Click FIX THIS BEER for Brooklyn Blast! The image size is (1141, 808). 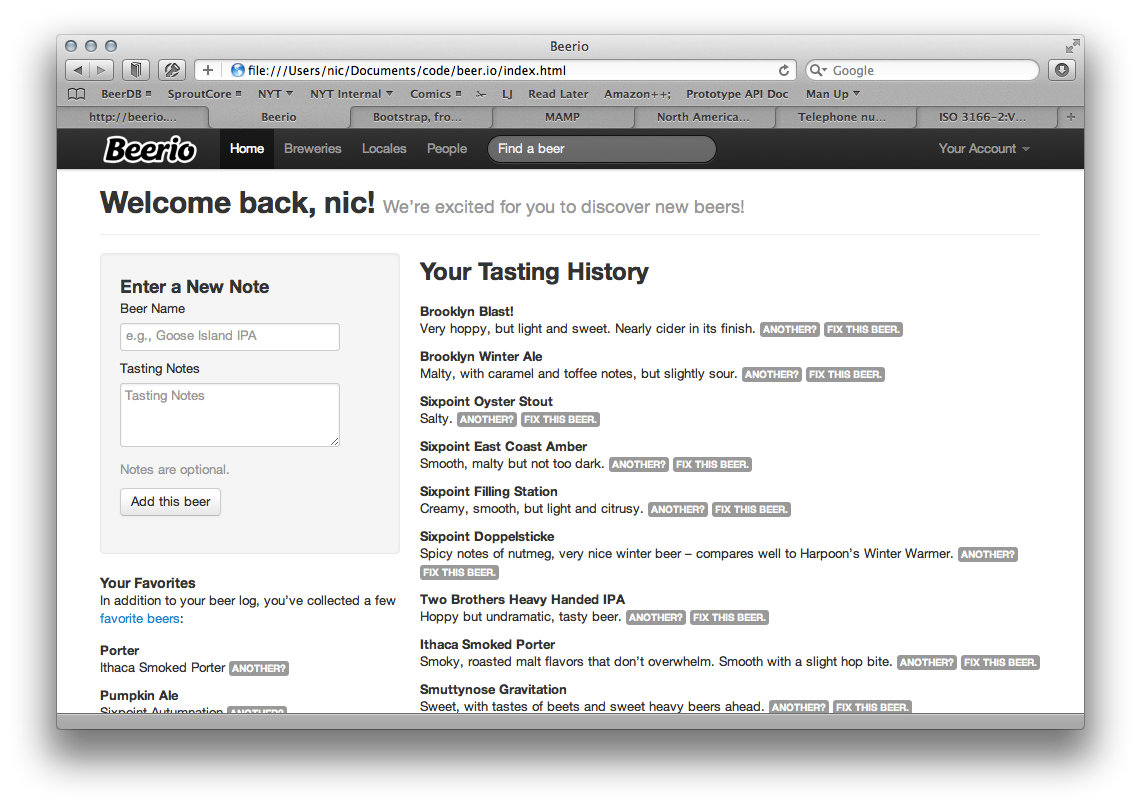[863, 330]
